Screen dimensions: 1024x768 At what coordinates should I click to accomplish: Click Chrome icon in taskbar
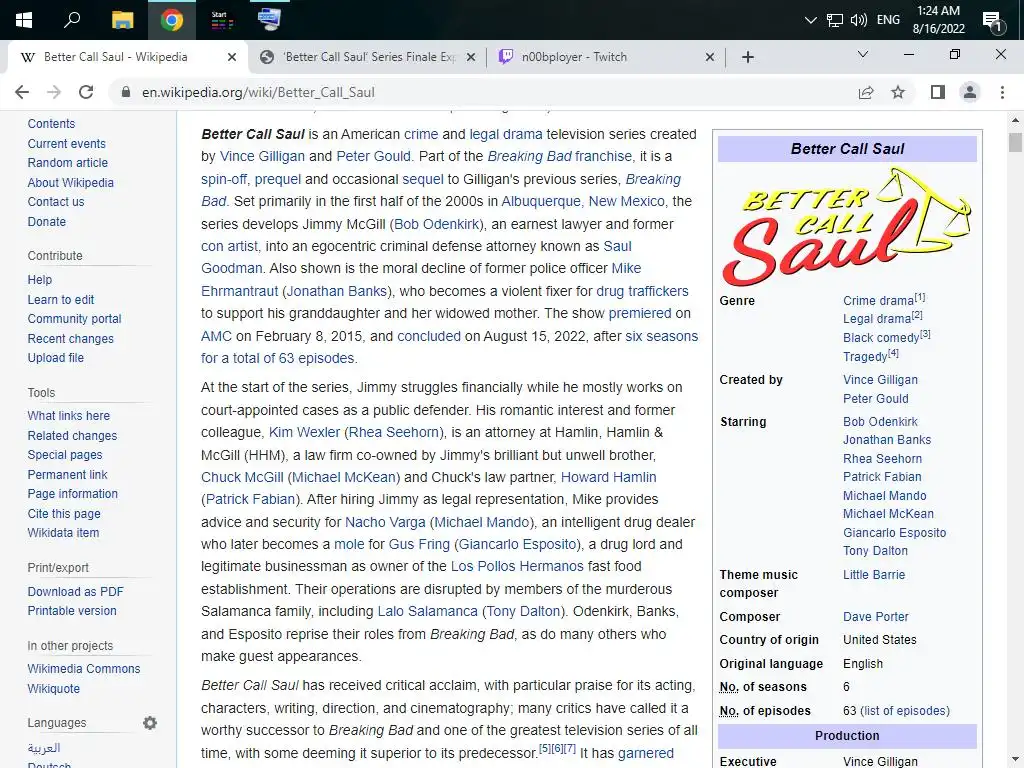pos(172,20)
